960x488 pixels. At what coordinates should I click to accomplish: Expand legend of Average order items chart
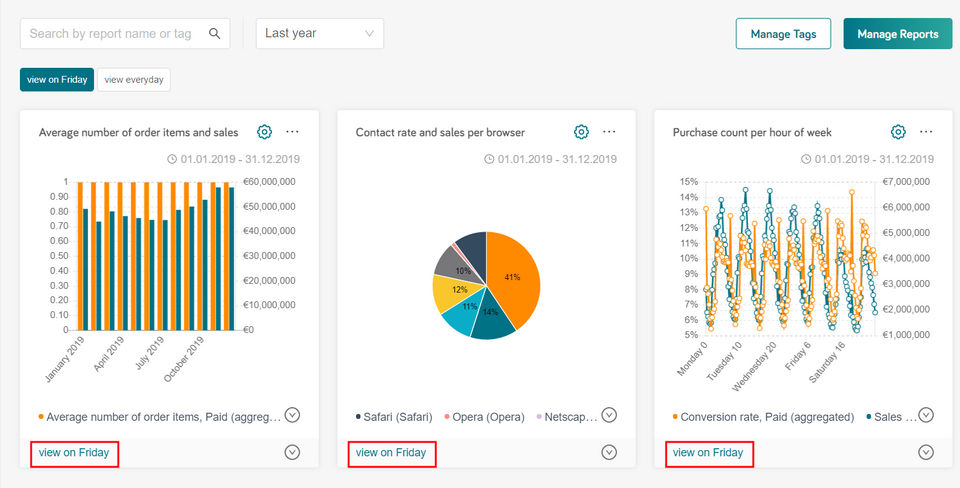pyautogui.click(x=292, y=416)
